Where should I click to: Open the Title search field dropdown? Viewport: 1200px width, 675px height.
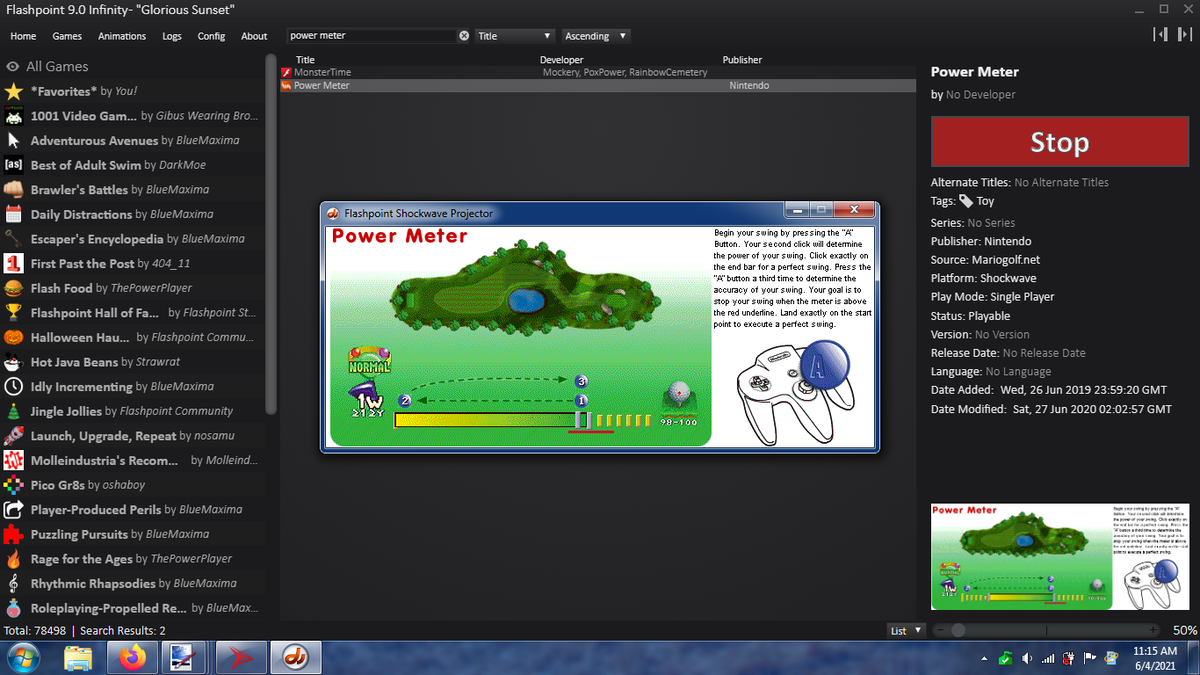pos(513,35)
